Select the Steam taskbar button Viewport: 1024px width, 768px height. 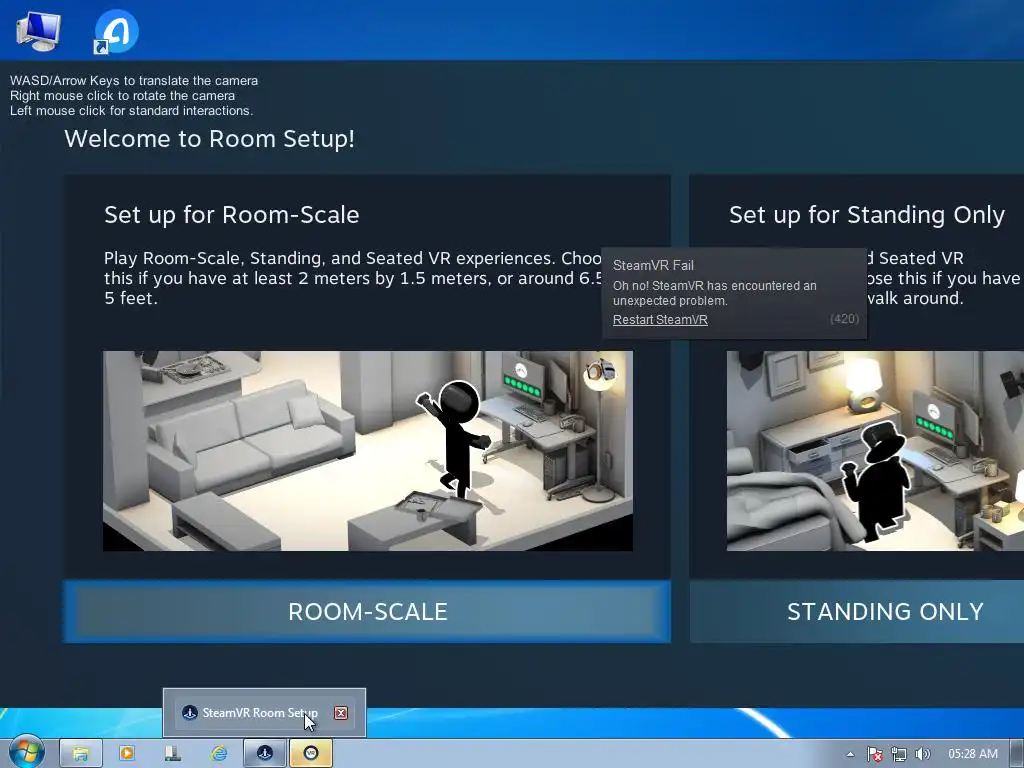(264, 753)
